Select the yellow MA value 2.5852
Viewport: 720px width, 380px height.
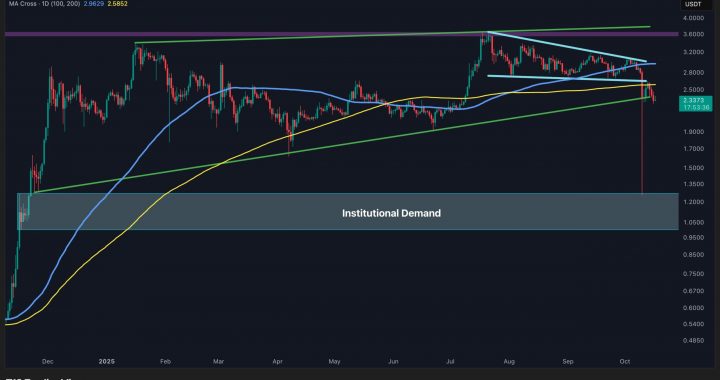coord(118,4)
